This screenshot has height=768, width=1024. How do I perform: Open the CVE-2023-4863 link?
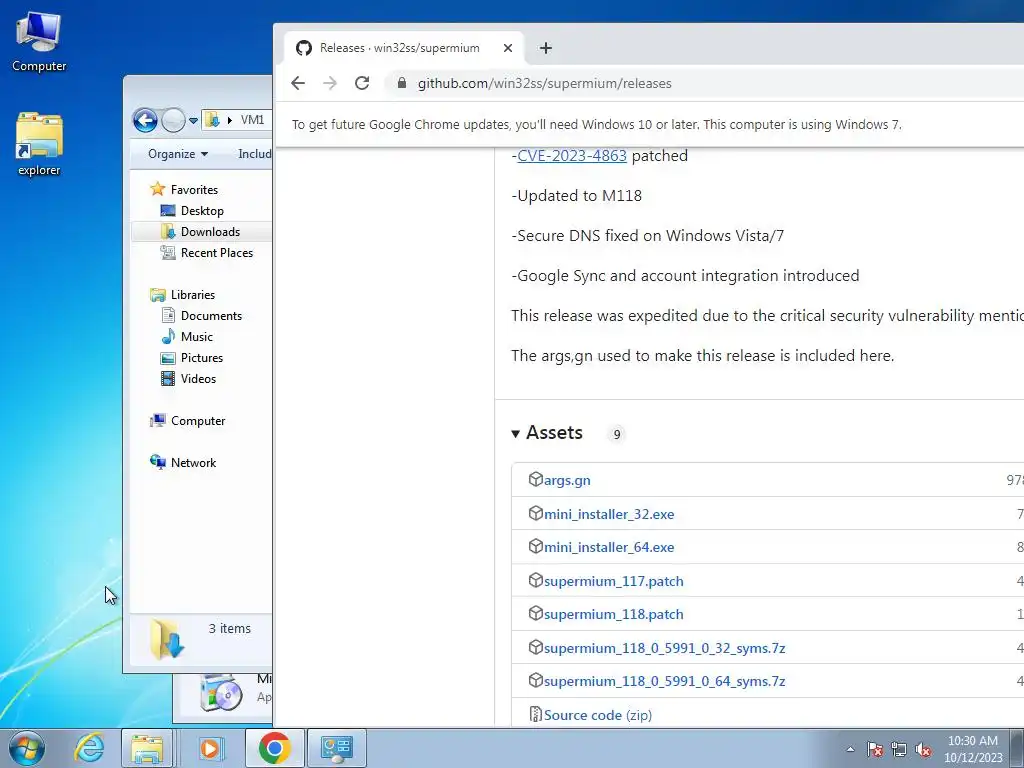571,155
